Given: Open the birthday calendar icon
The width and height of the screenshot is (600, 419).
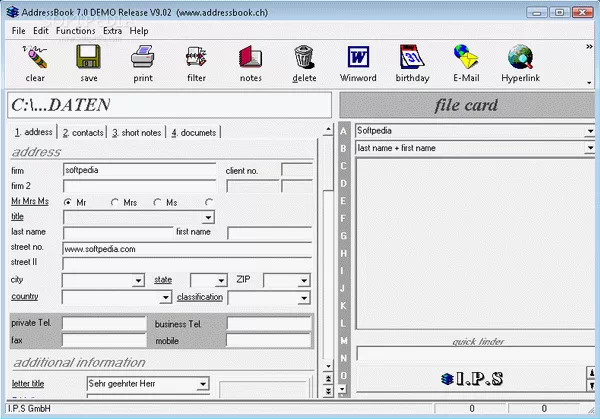Looking at the screenshot, I should tap(412, 57).
